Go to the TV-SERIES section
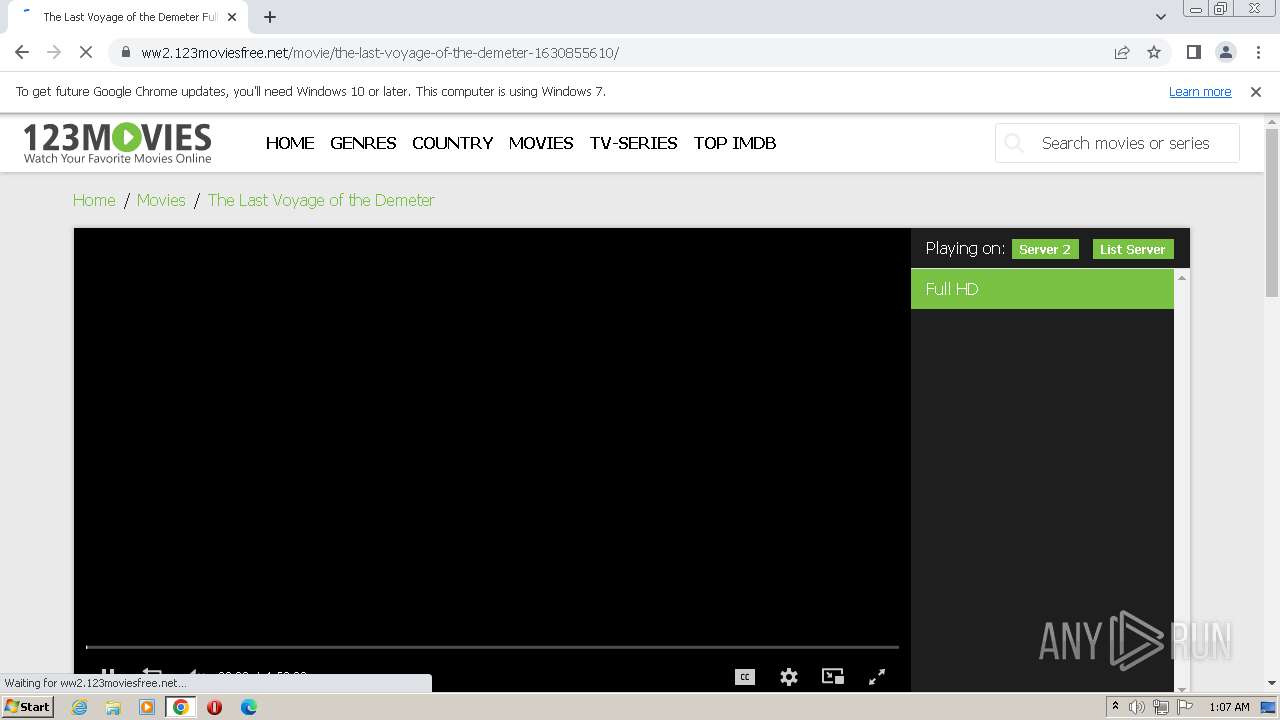Viewport: 1280px width, 720px height. point(633,143)
